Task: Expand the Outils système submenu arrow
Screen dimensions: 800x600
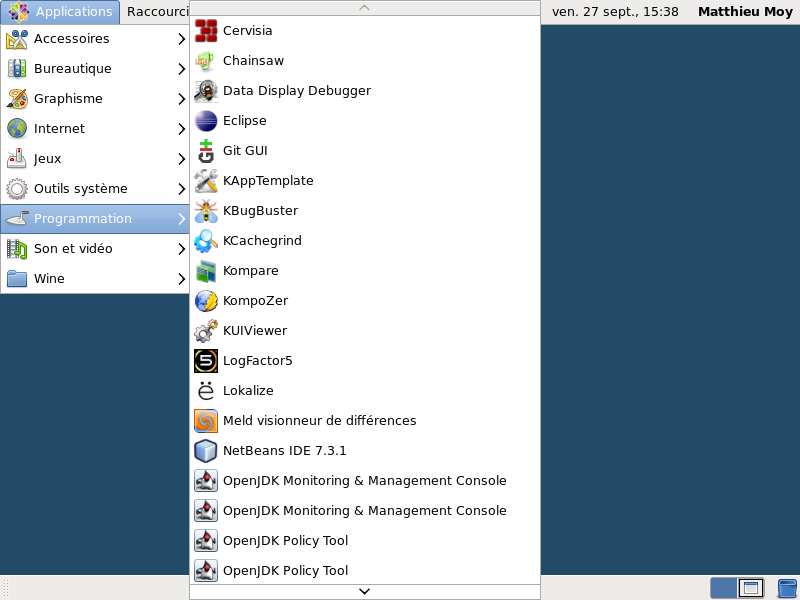Action: tap(181, 189)
